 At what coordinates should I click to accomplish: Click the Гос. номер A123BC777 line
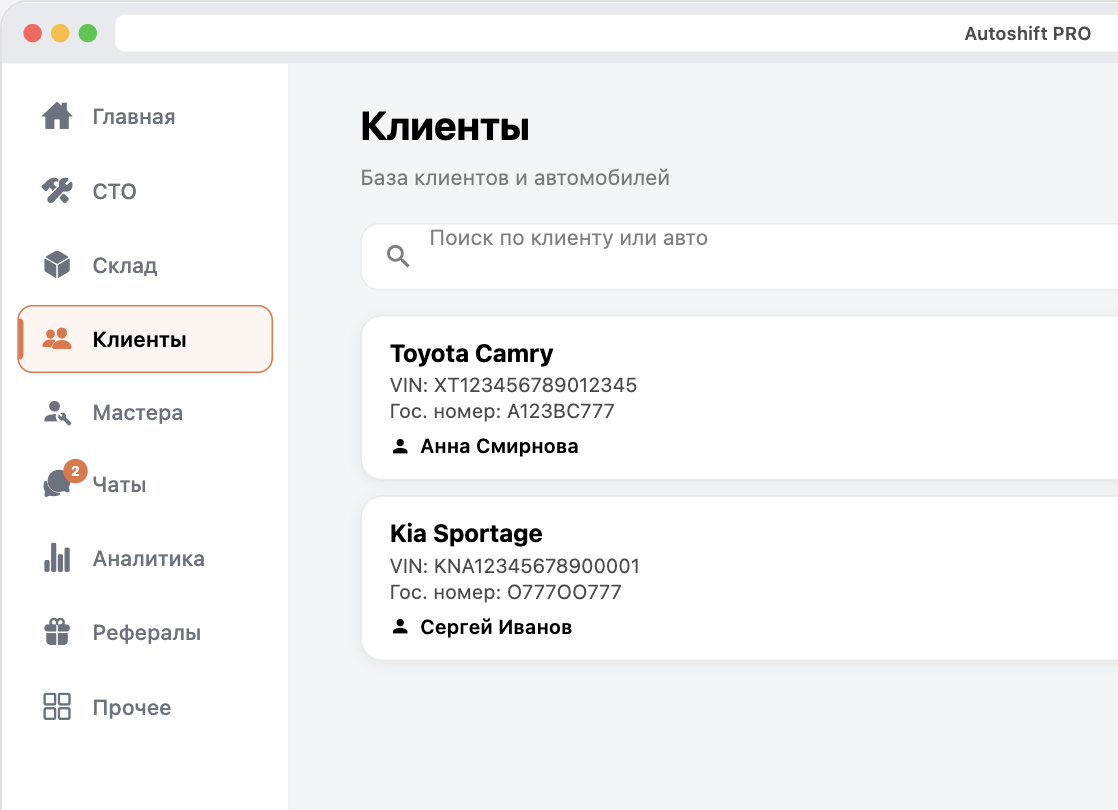click(502, 411)
